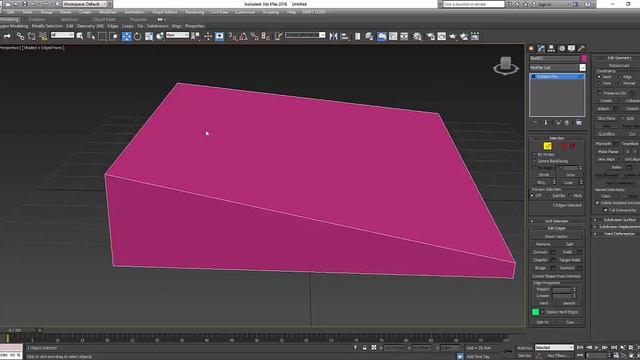Screen dimensions: 640x360
Task: Activate the Select and Move tool
Action: (x=127, y=37)
